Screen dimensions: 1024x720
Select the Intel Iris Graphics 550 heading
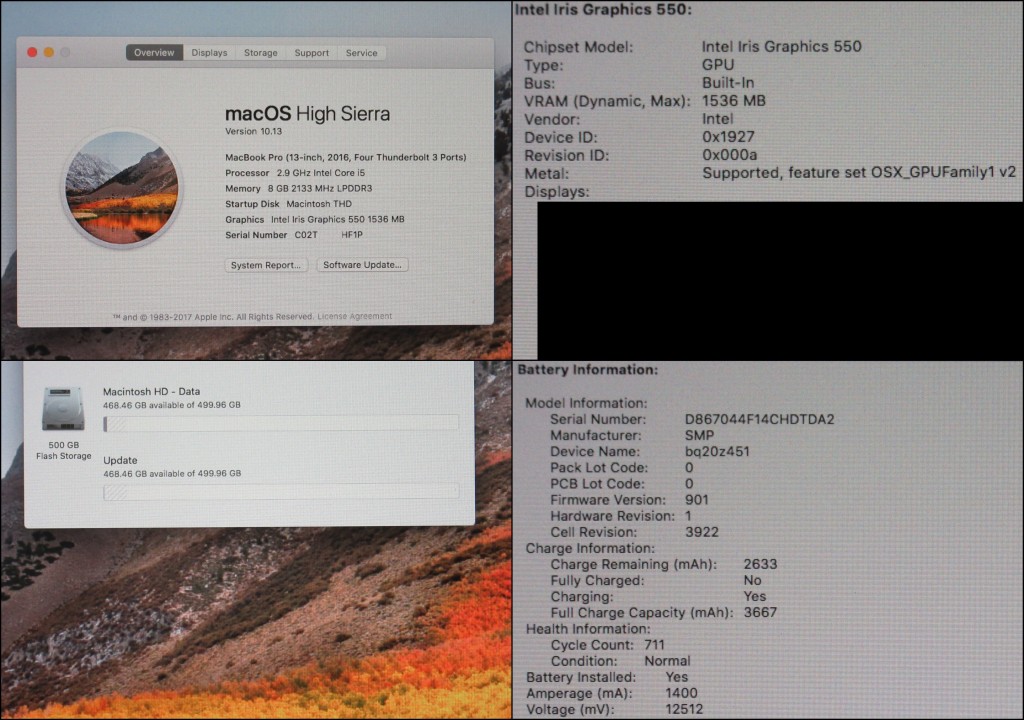pyautogui.click(x=603, y=10)
